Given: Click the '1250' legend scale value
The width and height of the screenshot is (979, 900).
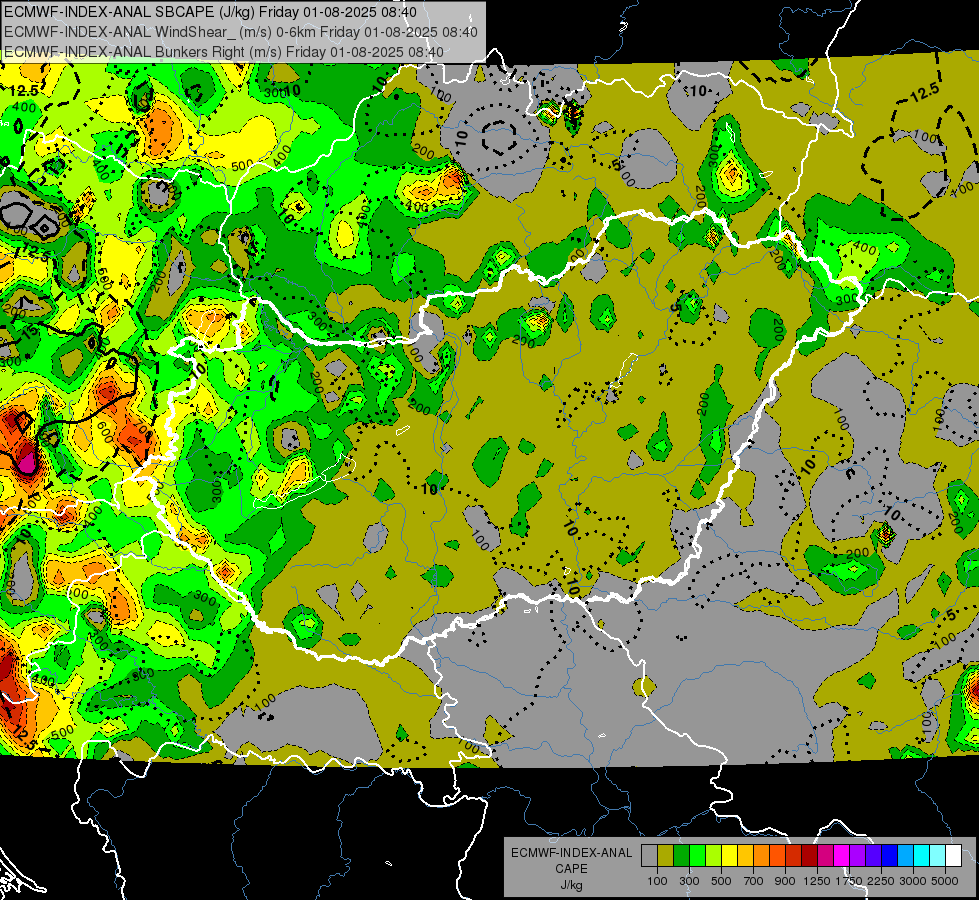Looking at the screenshot, I should point(817,881).
